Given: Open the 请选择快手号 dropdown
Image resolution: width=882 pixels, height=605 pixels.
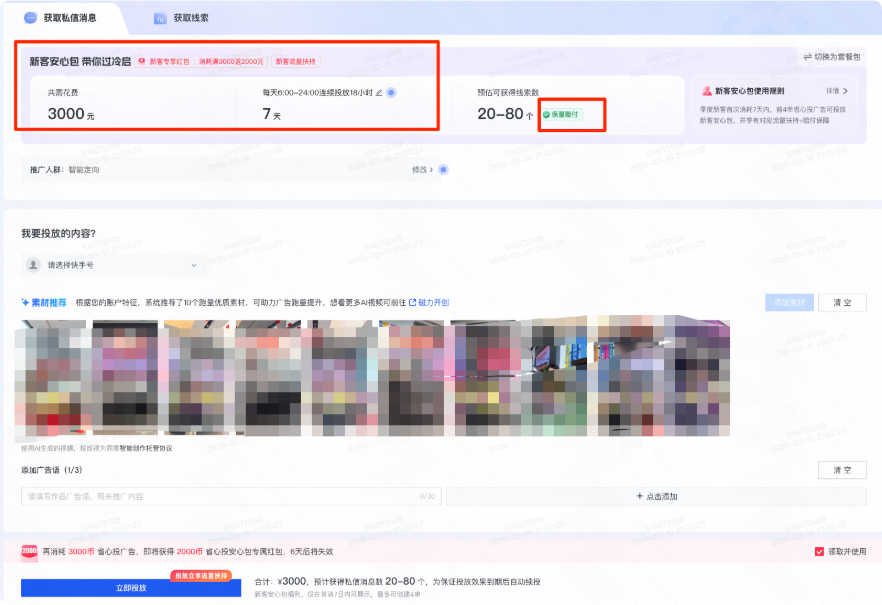Looking at the screenshot, I should pos(114,265).
